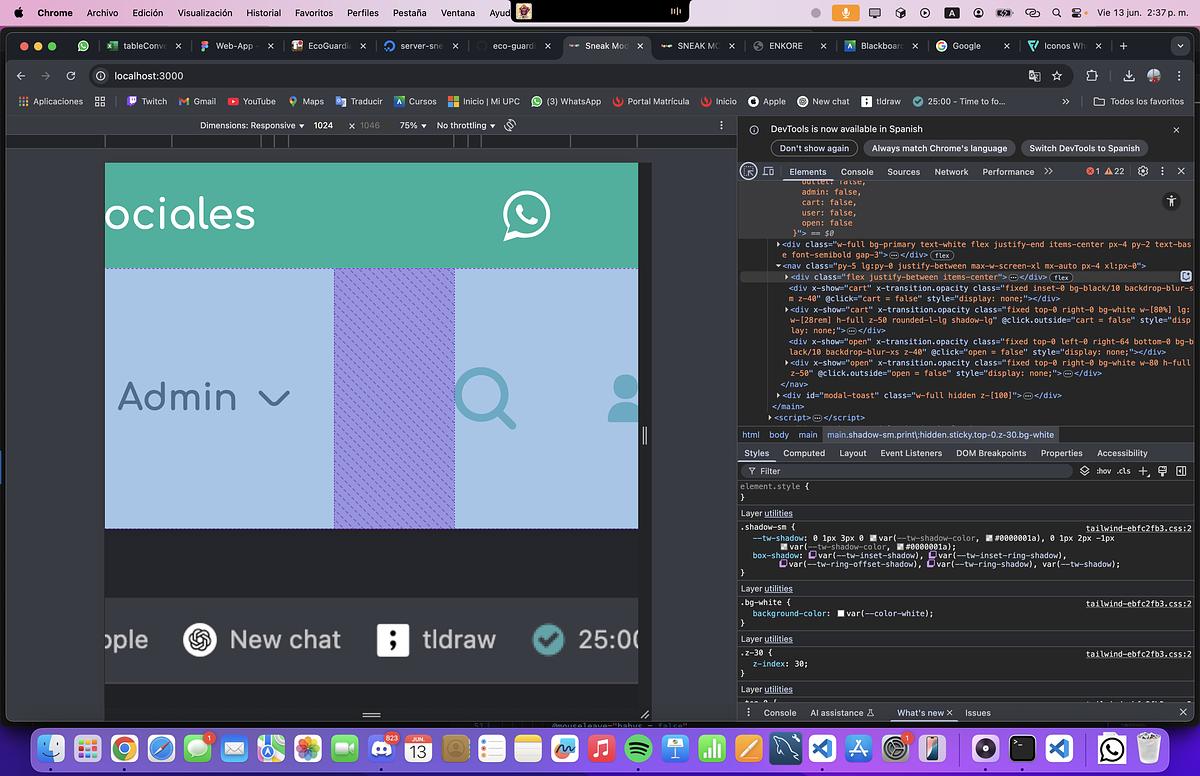Viewport: 1200px width, 776px height.
Task: Toggle the :hov element state button
Action: [1103, 470]
